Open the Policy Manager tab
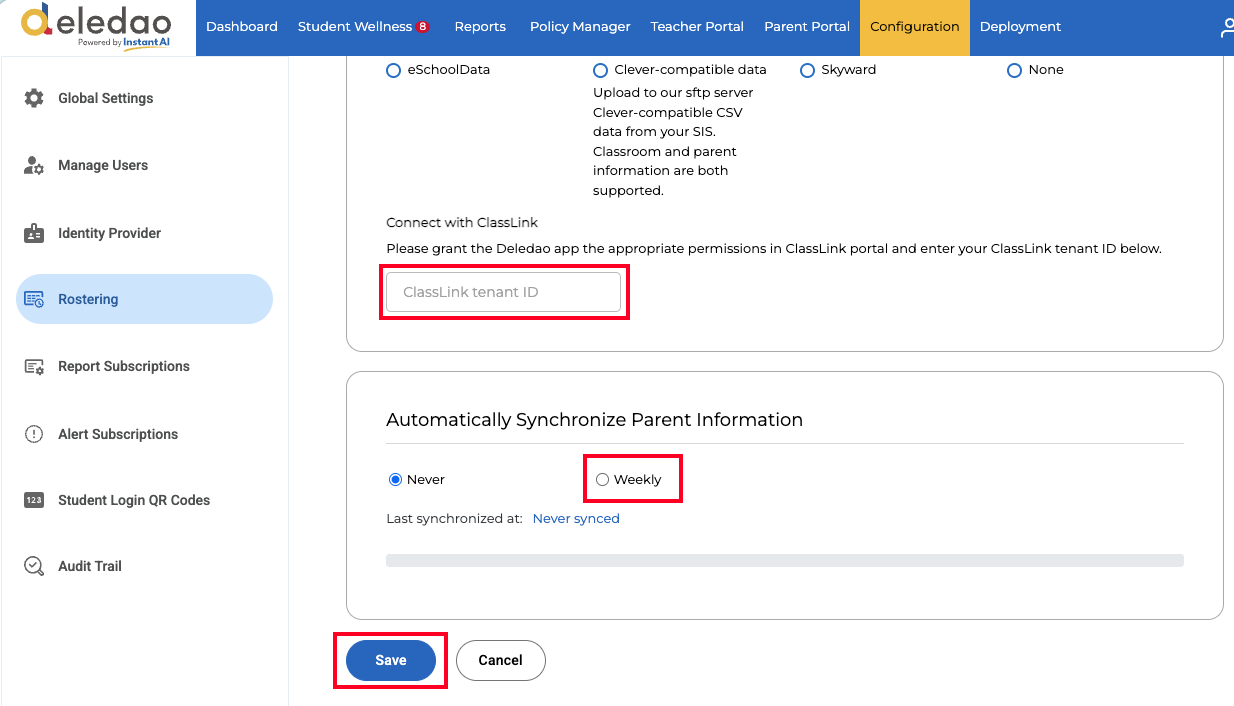This screenshot has width=1234, height=706. tap(580, 27)
